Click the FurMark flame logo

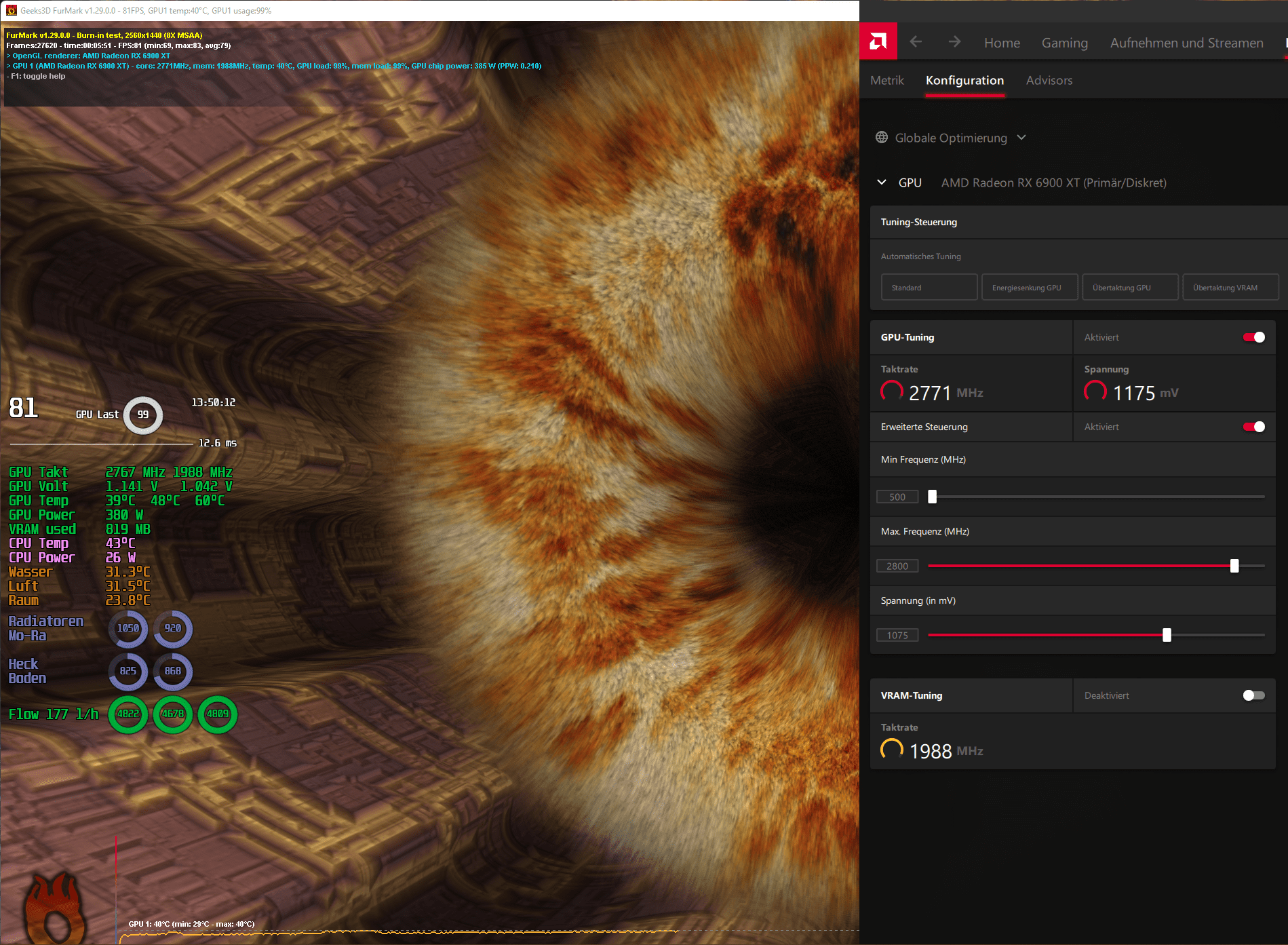tap(56, 909)
